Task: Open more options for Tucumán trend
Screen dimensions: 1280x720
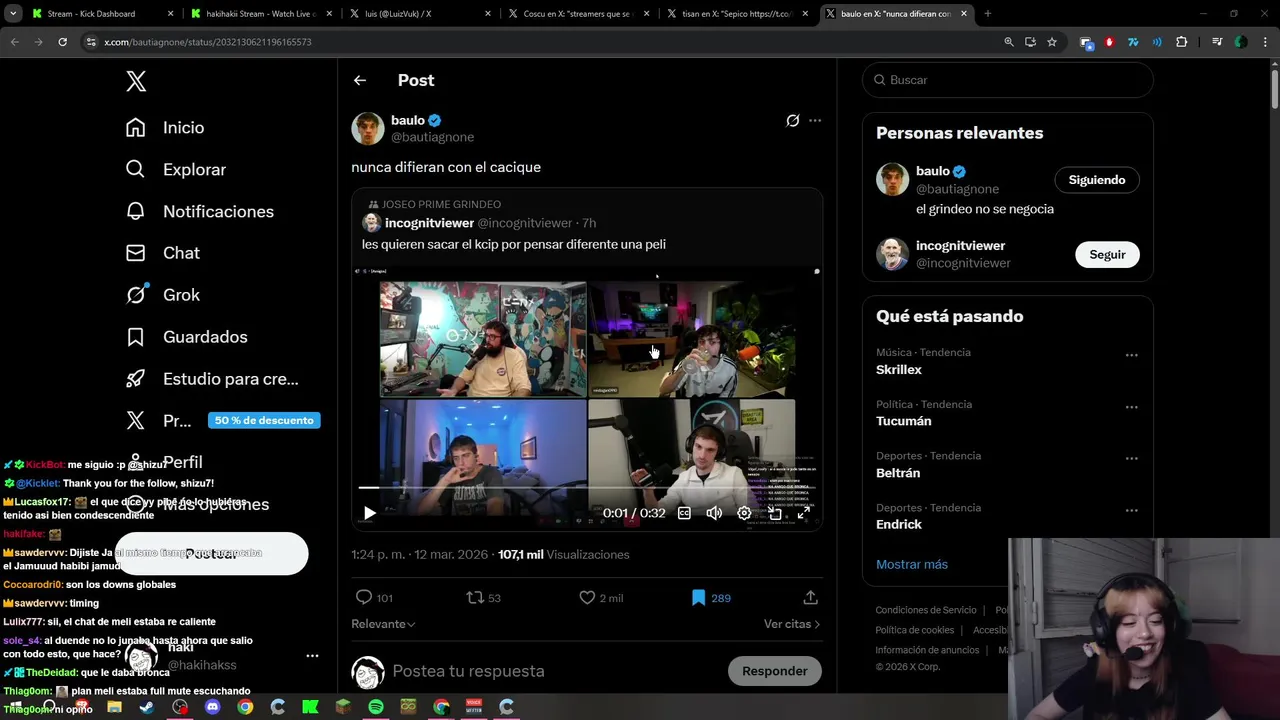Action: click(x=1132, y=407)
